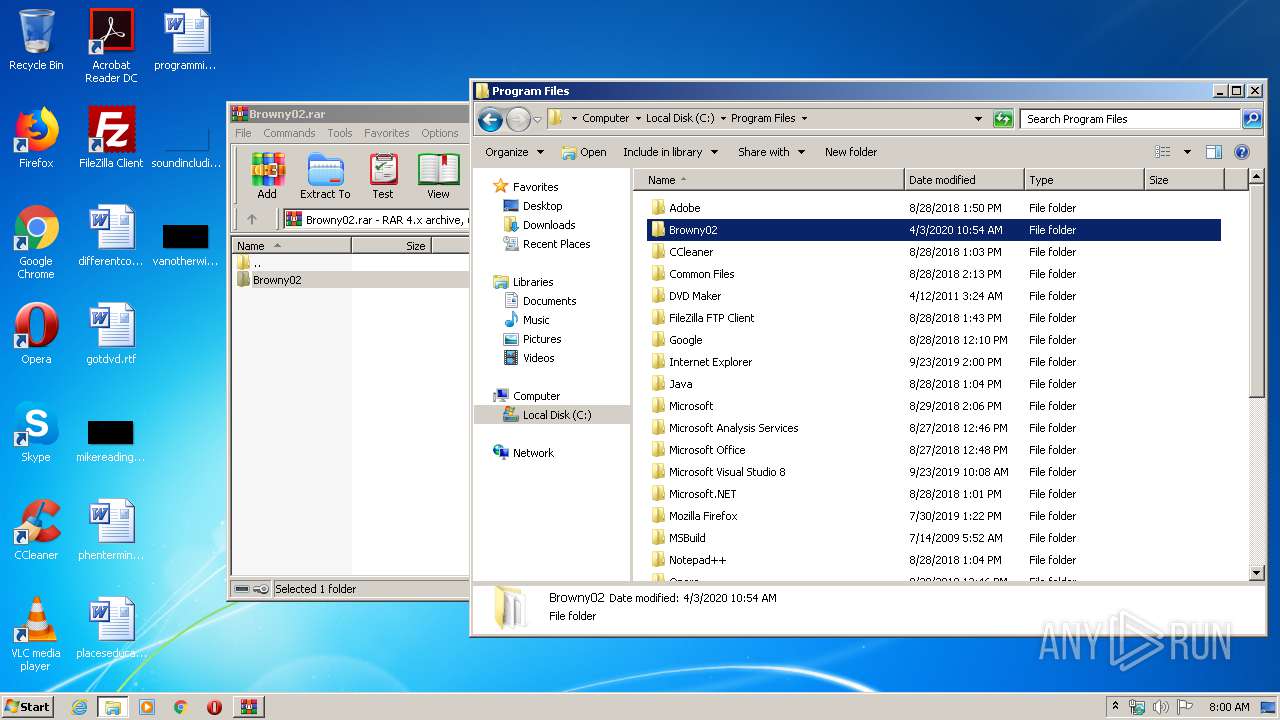The height and width of the screenshot is (720, 1280).
Task: Open the Commands menu in WinRAR
Action: point(289,133)
